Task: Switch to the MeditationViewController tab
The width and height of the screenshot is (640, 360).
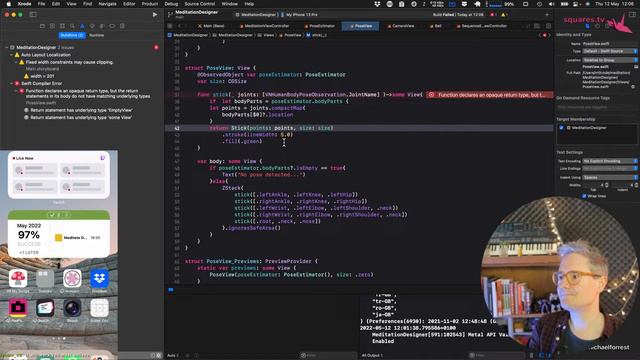Action: [264, 26]
